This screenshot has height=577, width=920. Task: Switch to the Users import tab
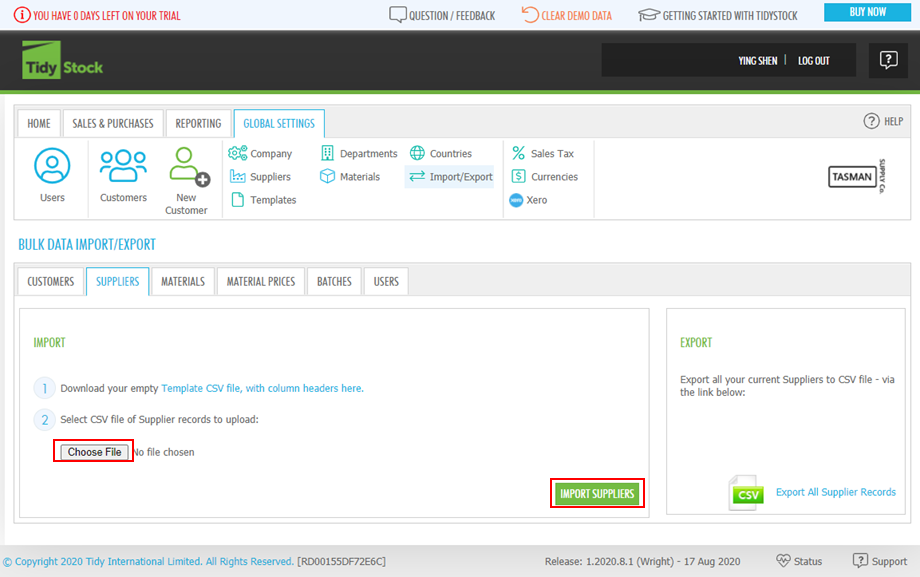386,281
